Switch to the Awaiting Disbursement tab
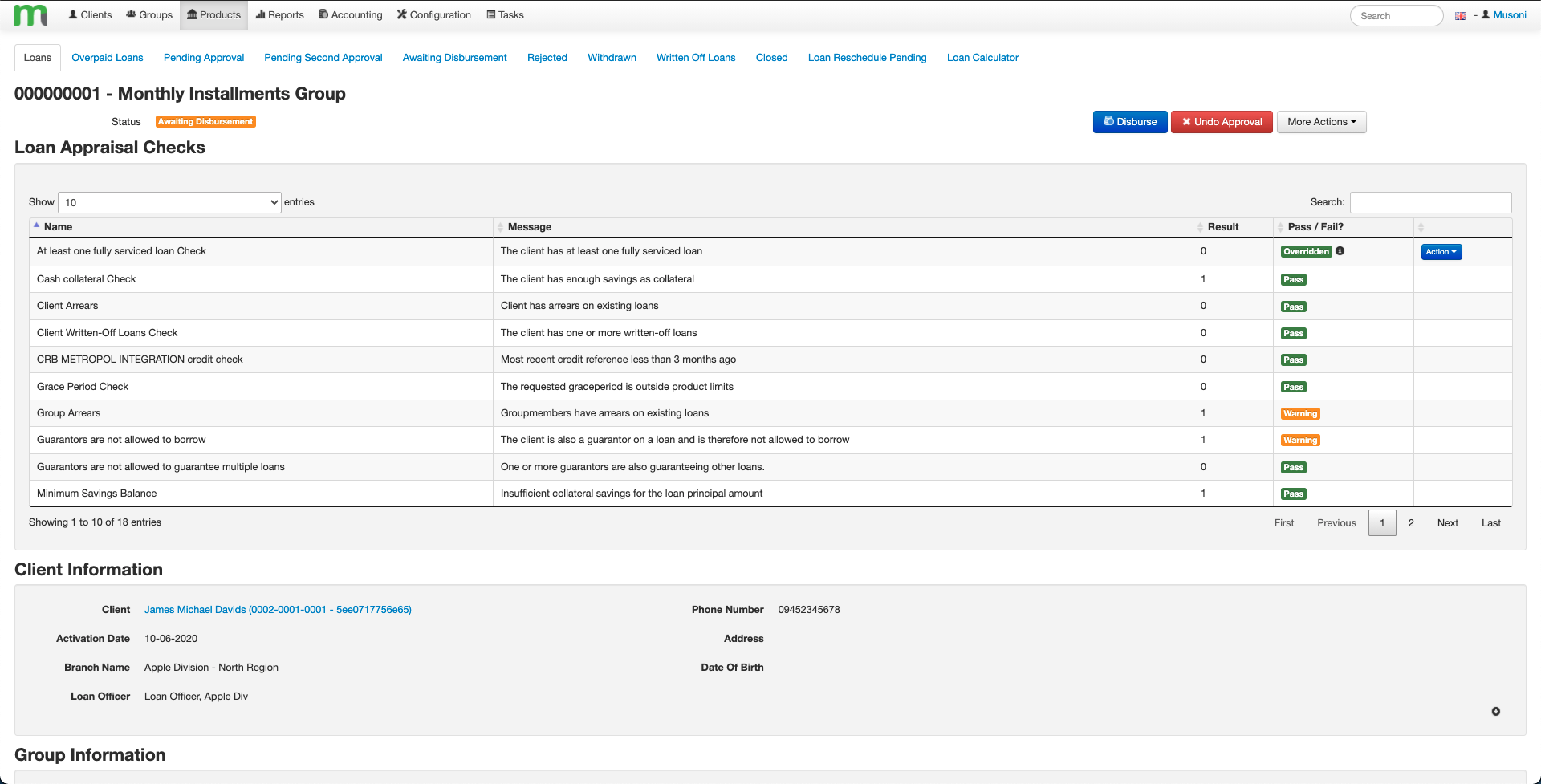1541x784 pixels. click(454, 57)
